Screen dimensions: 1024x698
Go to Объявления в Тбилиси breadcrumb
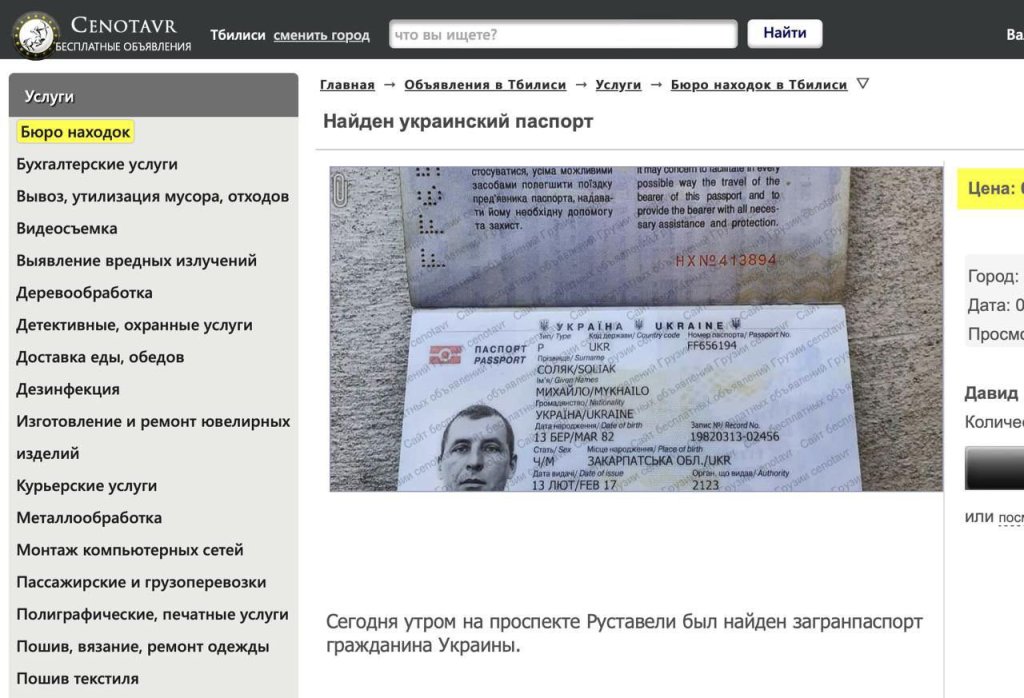coord(485,84)
